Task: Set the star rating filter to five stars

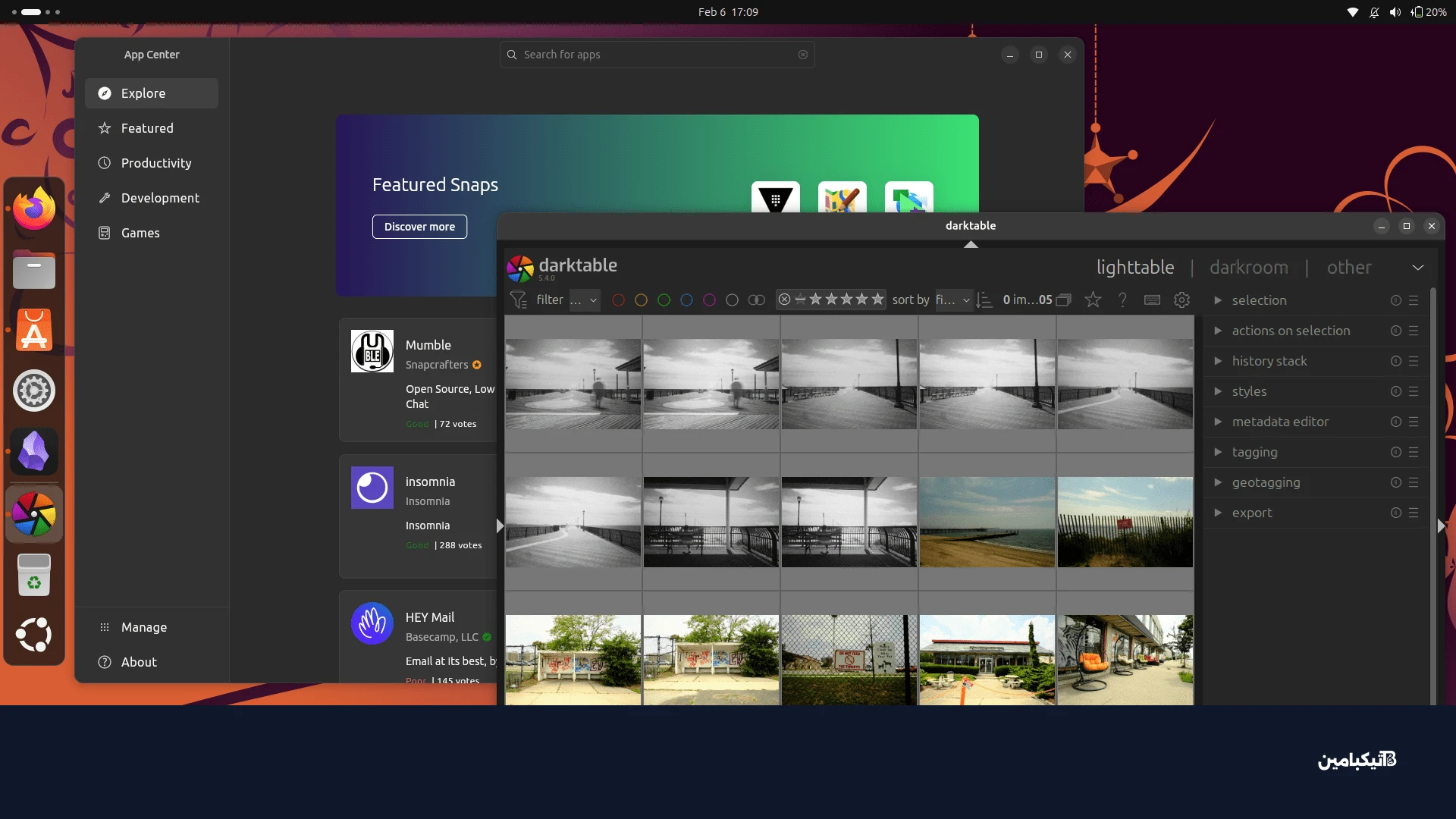Action: pos(877,300)
